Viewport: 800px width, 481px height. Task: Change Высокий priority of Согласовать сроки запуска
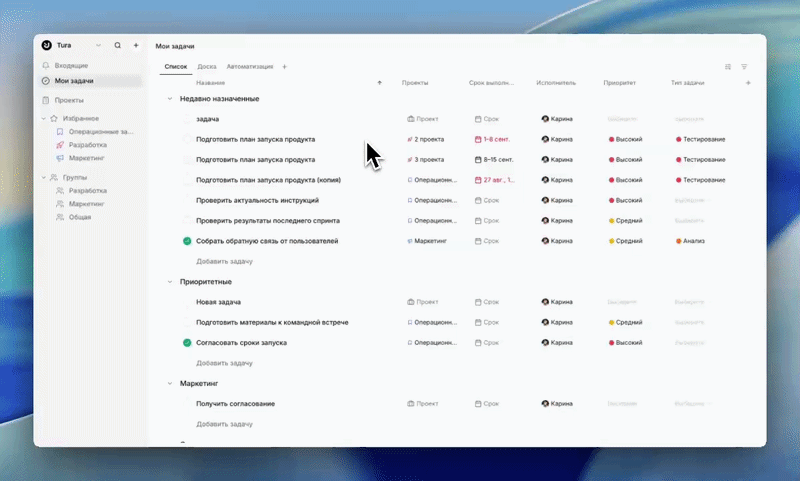(626, 343)
